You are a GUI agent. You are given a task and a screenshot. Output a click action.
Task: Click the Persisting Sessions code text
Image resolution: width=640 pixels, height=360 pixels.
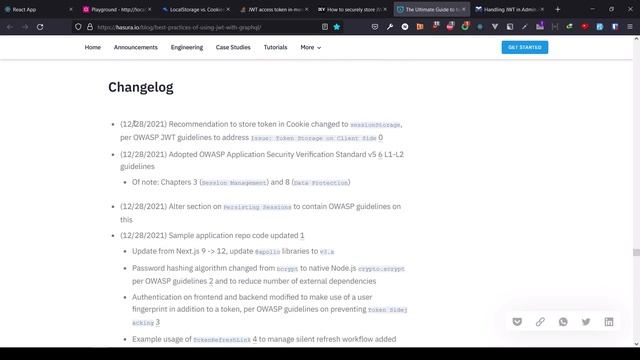(257, 207)
